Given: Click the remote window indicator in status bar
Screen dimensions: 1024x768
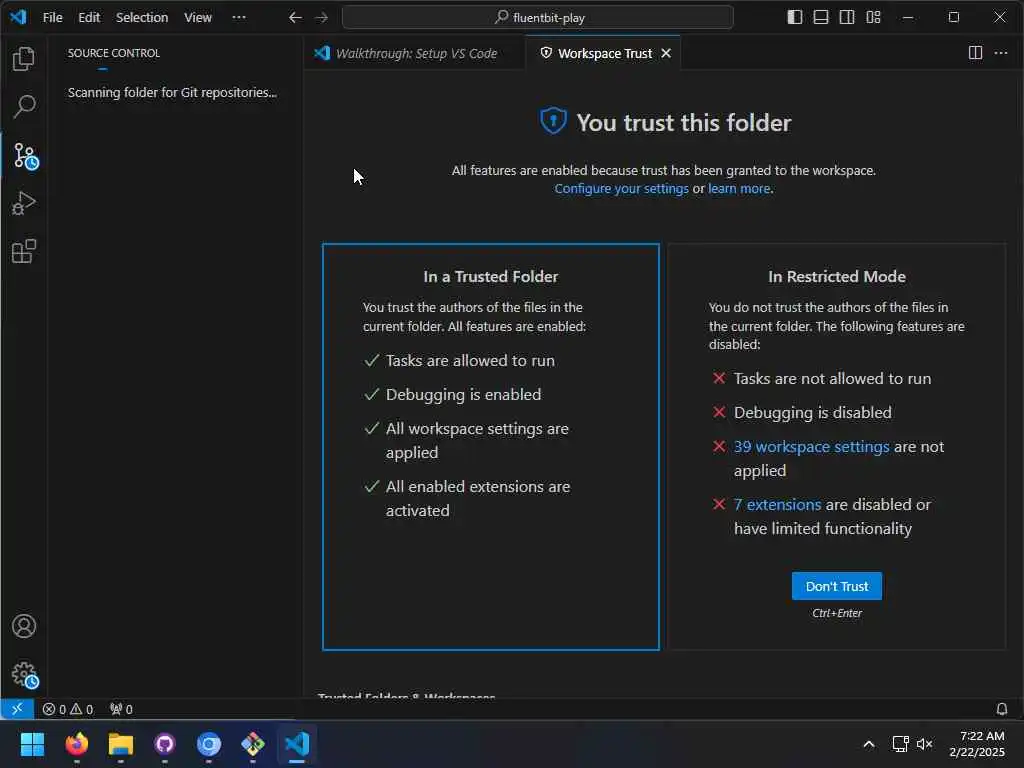Looking at the screenshot, I should point(17,709).
